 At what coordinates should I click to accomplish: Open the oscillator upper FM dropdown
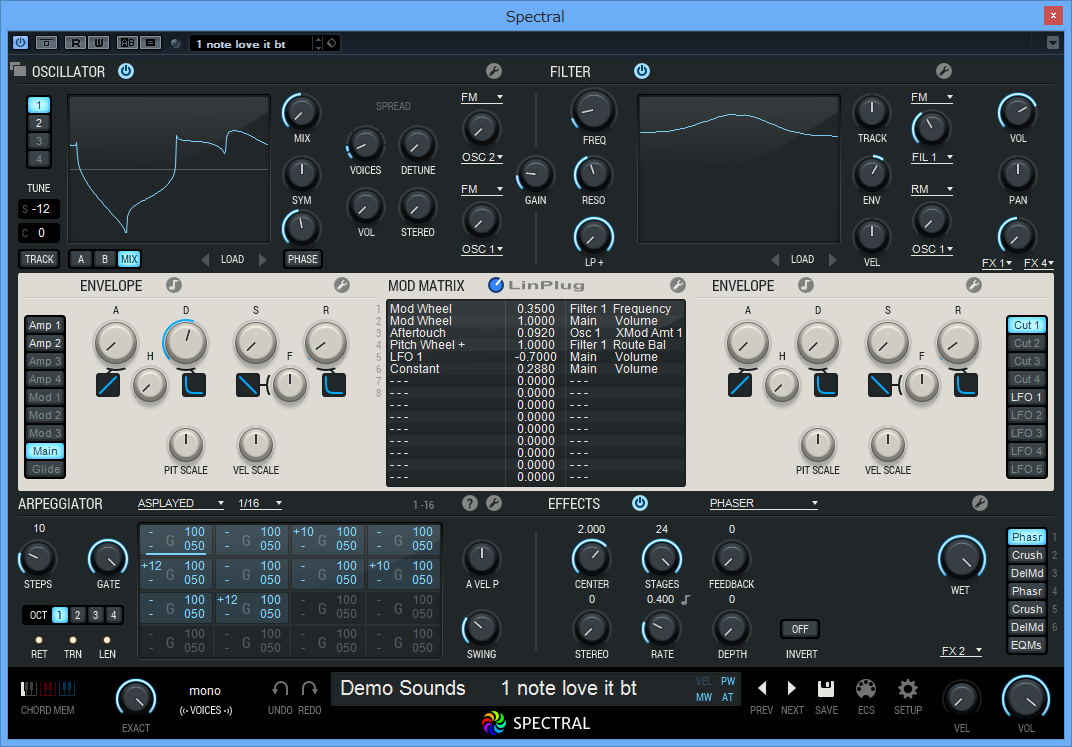[x=482, y=97]
